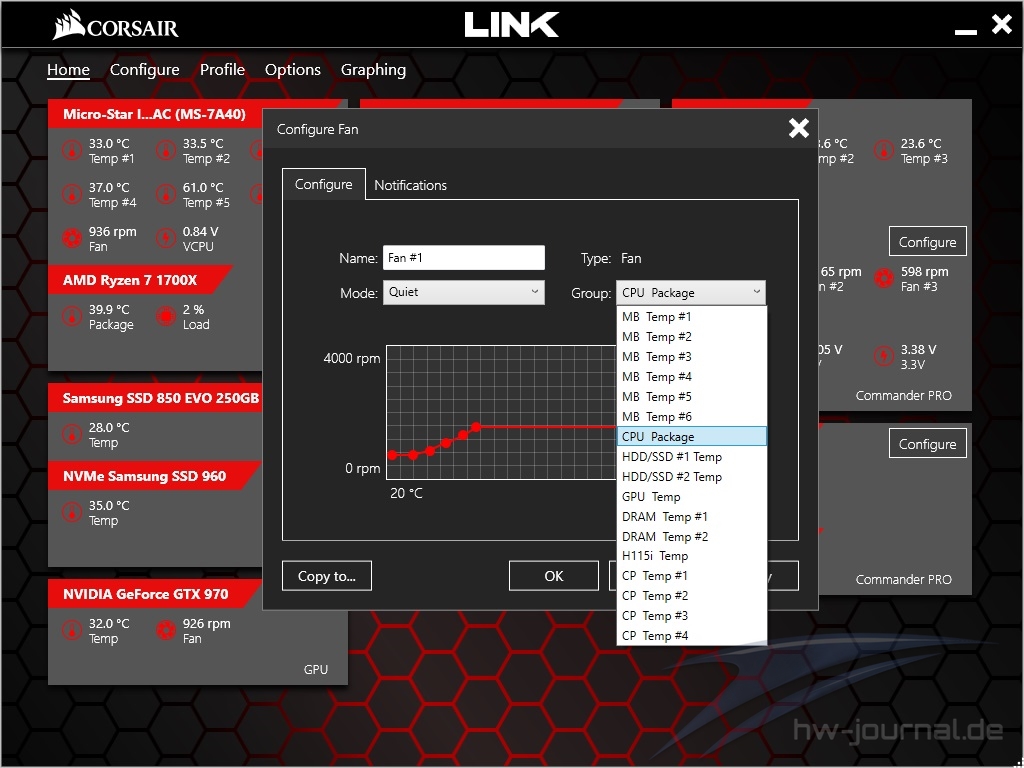Open the Graphing menu
The image size is (1024, 768).
tap(373, 70)
